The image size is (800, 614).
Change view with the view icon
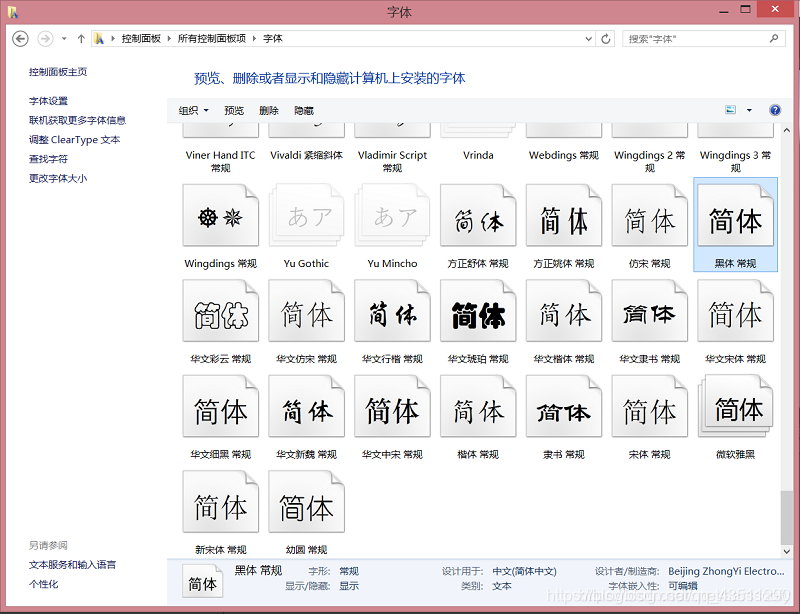tap(731, 110)
